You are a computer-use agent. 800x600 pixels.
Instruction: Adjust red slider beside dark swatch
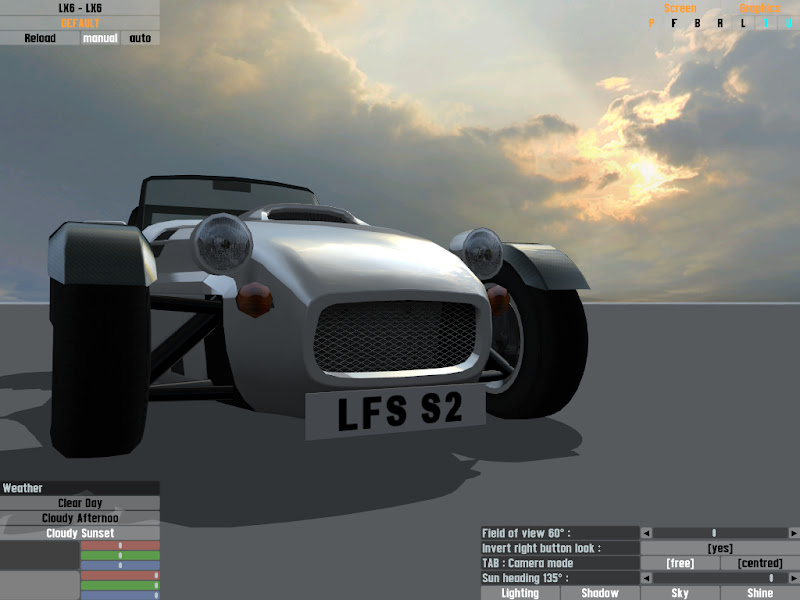[120, 545]
